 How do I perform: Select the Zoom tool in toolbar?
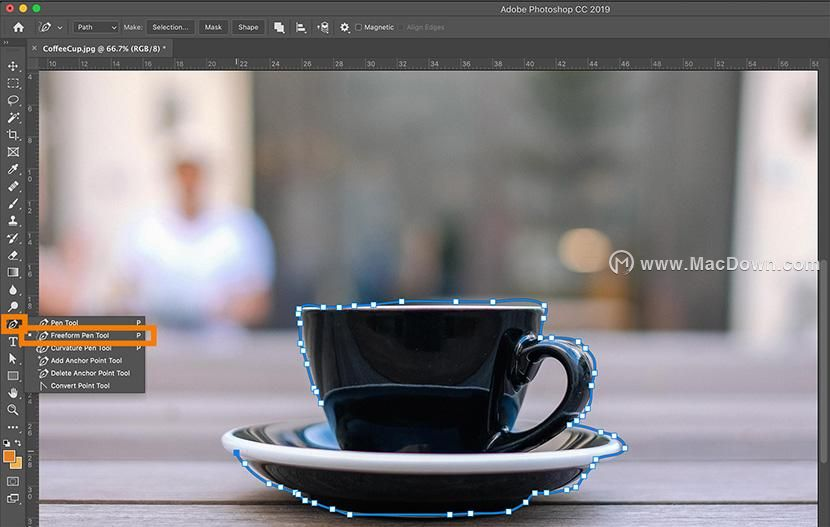point(13,410)
